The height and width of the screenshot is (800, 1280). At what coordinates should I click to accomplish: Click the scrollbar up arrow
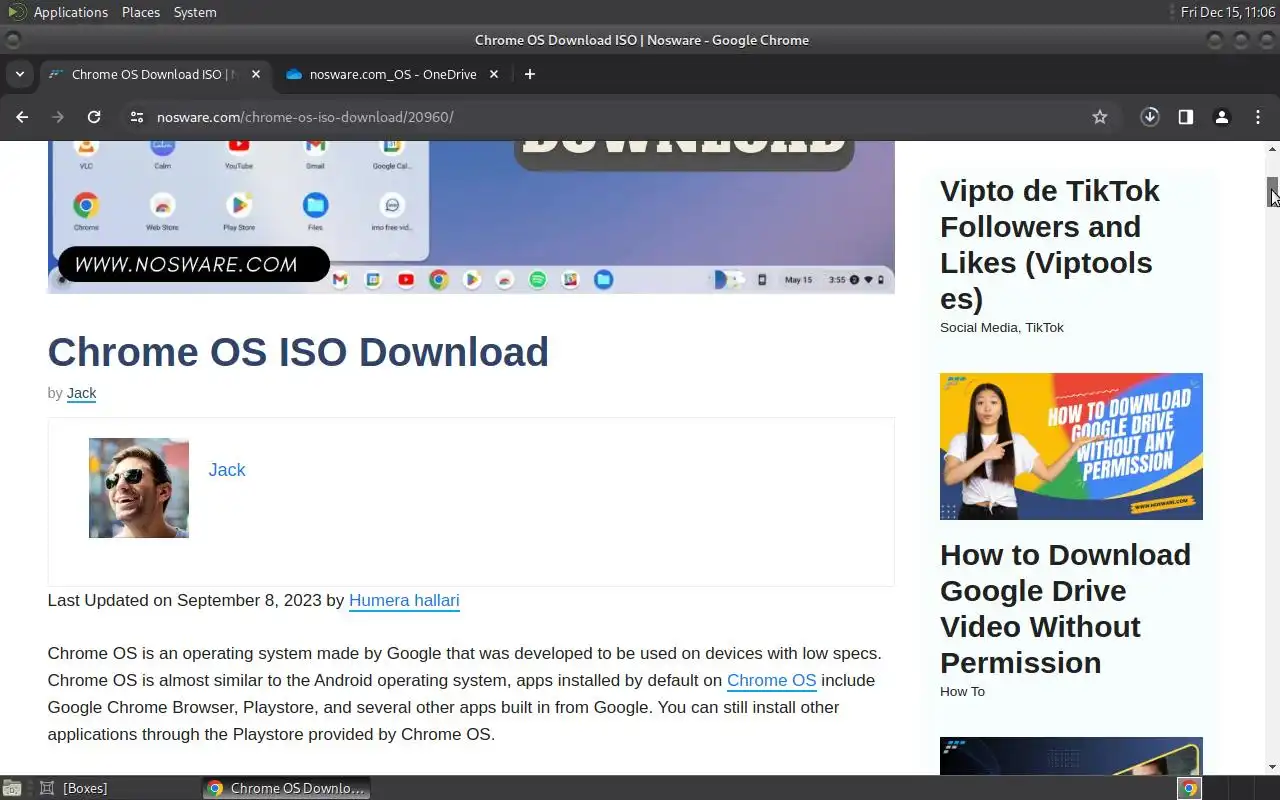1272,149
